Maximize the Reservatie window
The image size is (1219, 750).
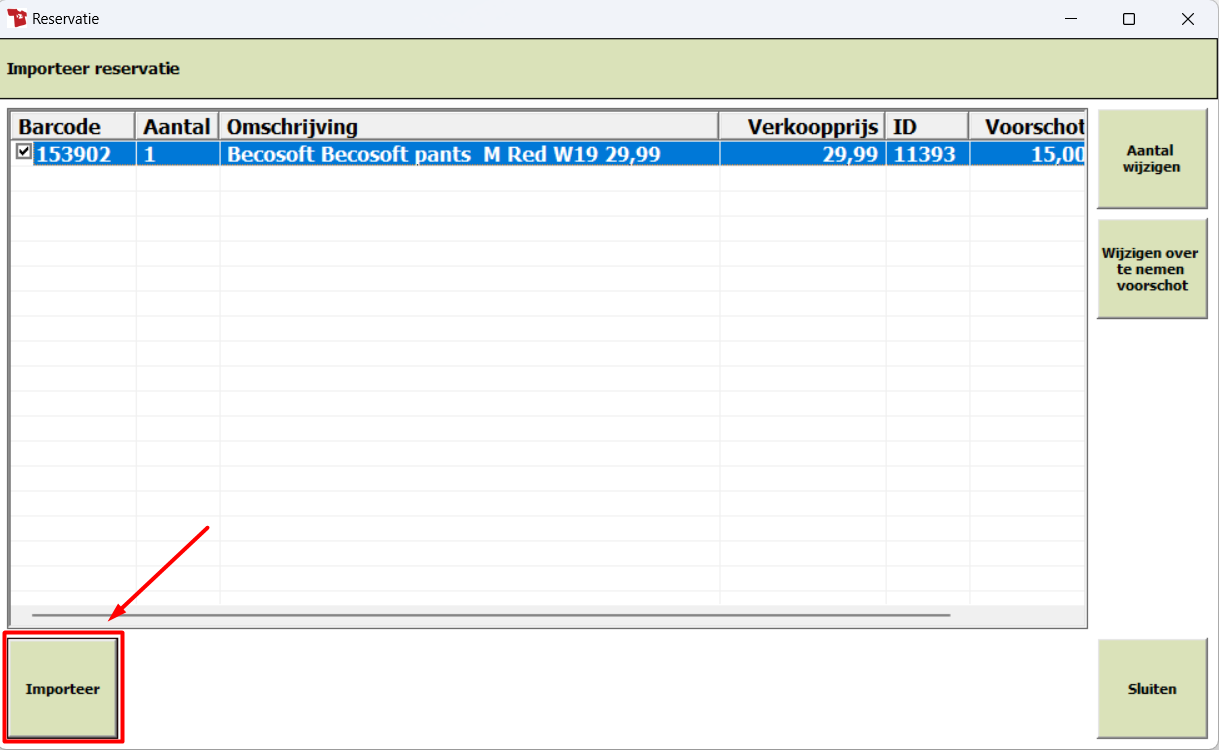[1129, 18]
